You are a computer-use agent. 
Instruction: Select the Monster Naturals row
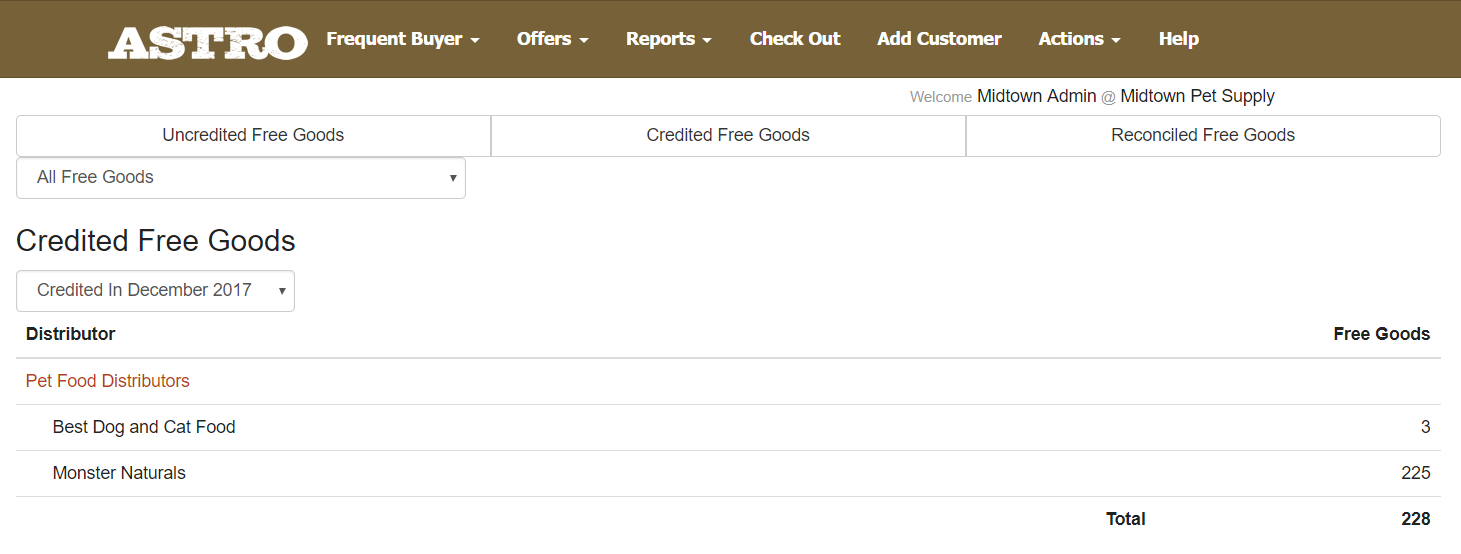pyautogui.click(x=728, y=473)
